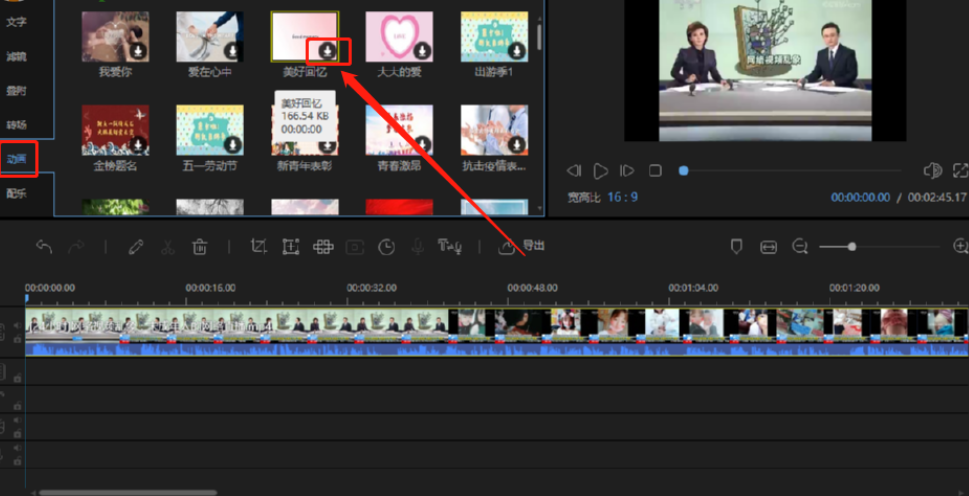Open the speech-to-text conversion tool
This screenshot has width=969, height=496.
pos(450,246)
